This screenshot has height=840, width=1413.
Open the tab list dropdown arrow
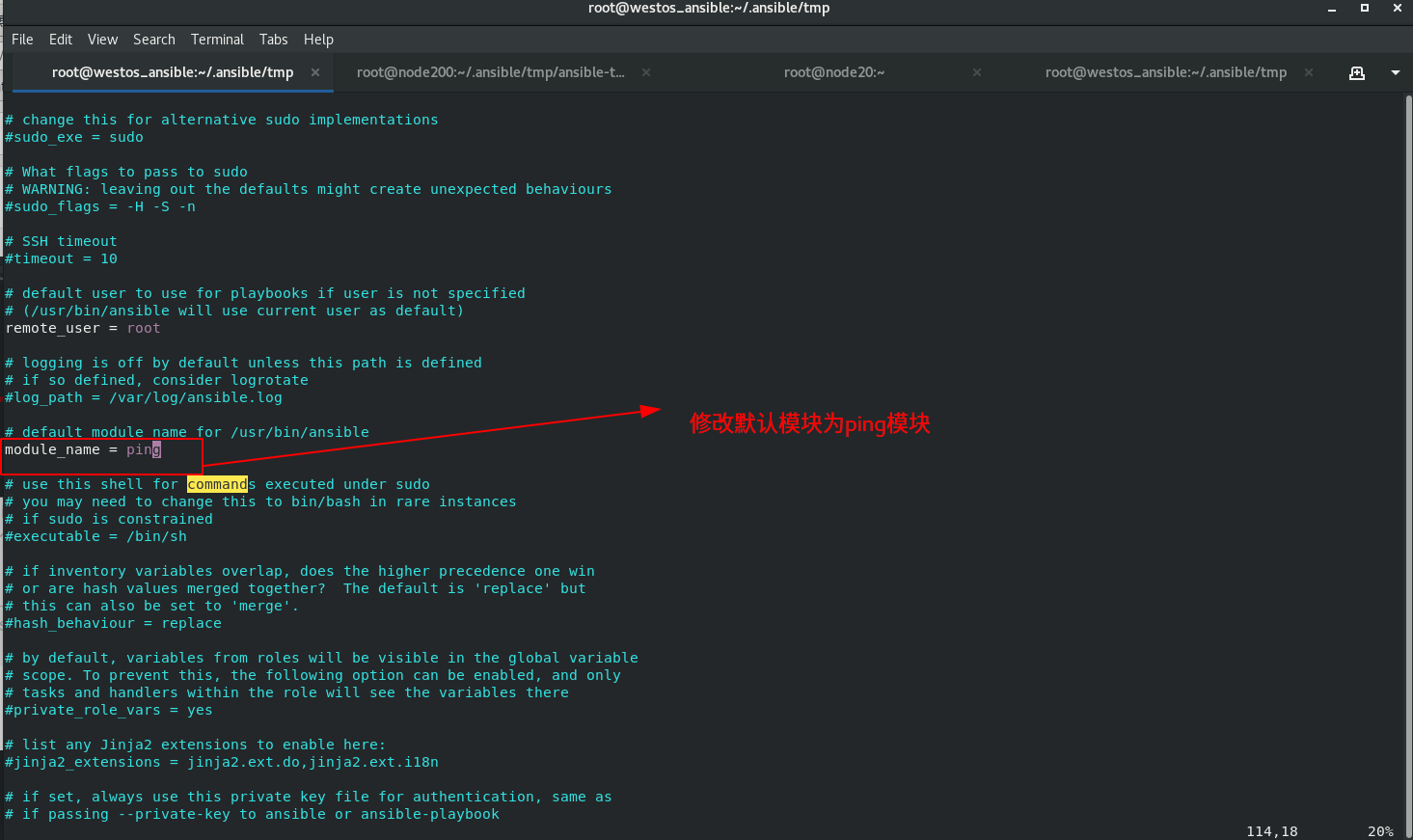pyautogui.click(x=1395, y=73)
